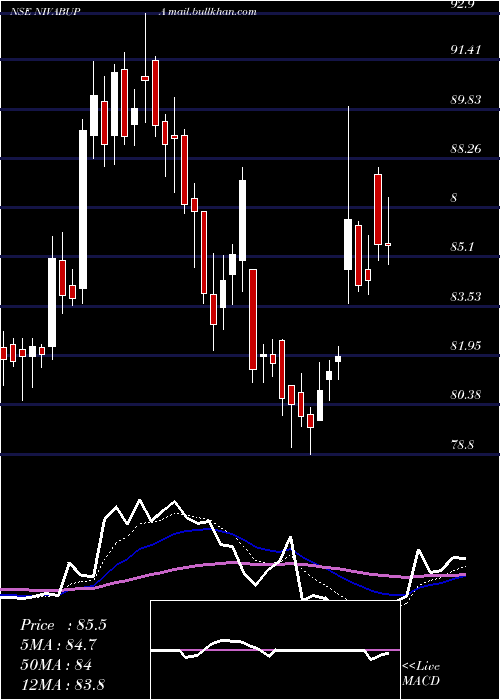Click the 89.83 price axis label

pos(466,99)
